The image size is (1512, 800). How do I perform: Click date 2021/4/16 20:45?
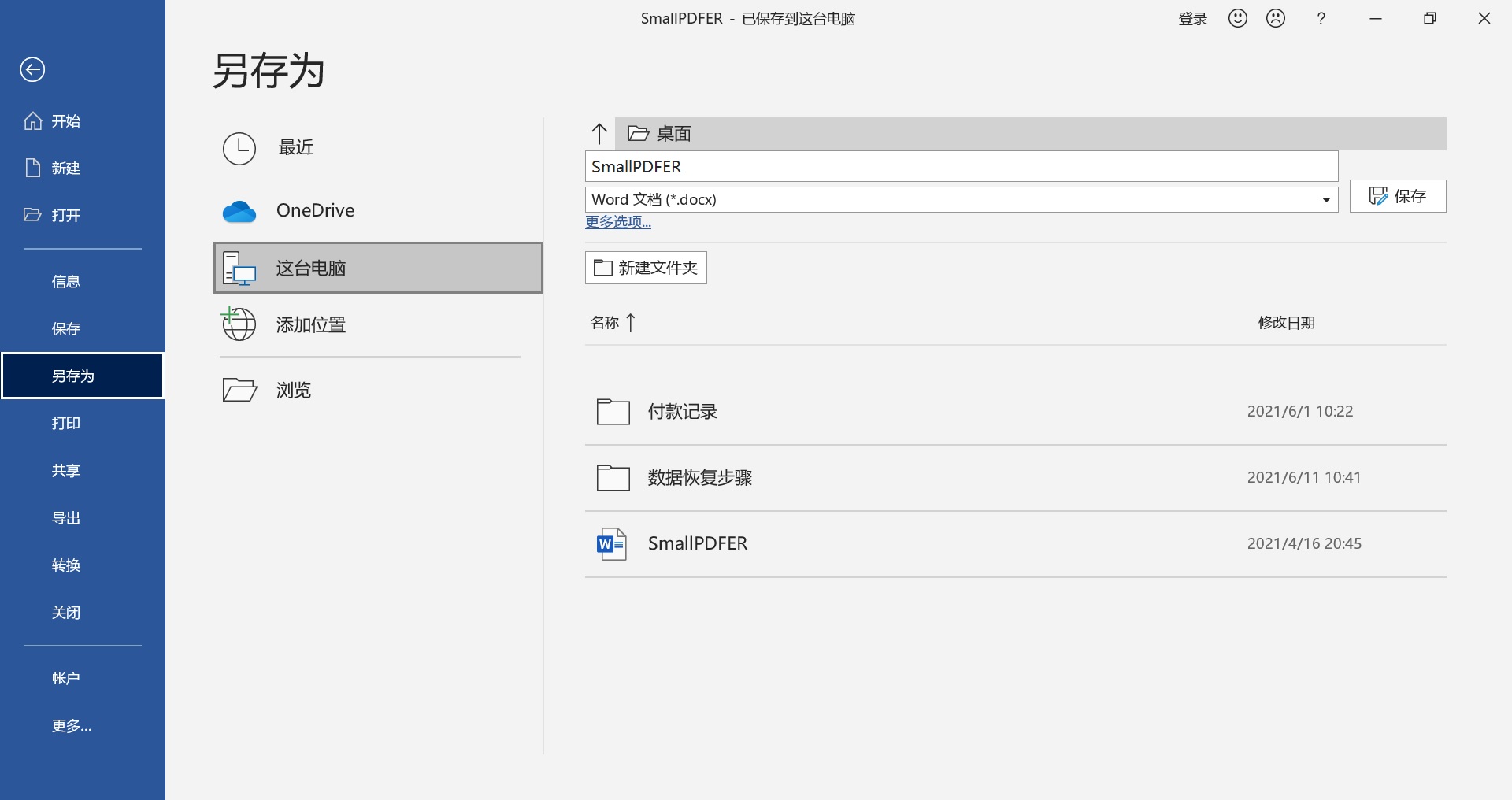(1304, 543)
